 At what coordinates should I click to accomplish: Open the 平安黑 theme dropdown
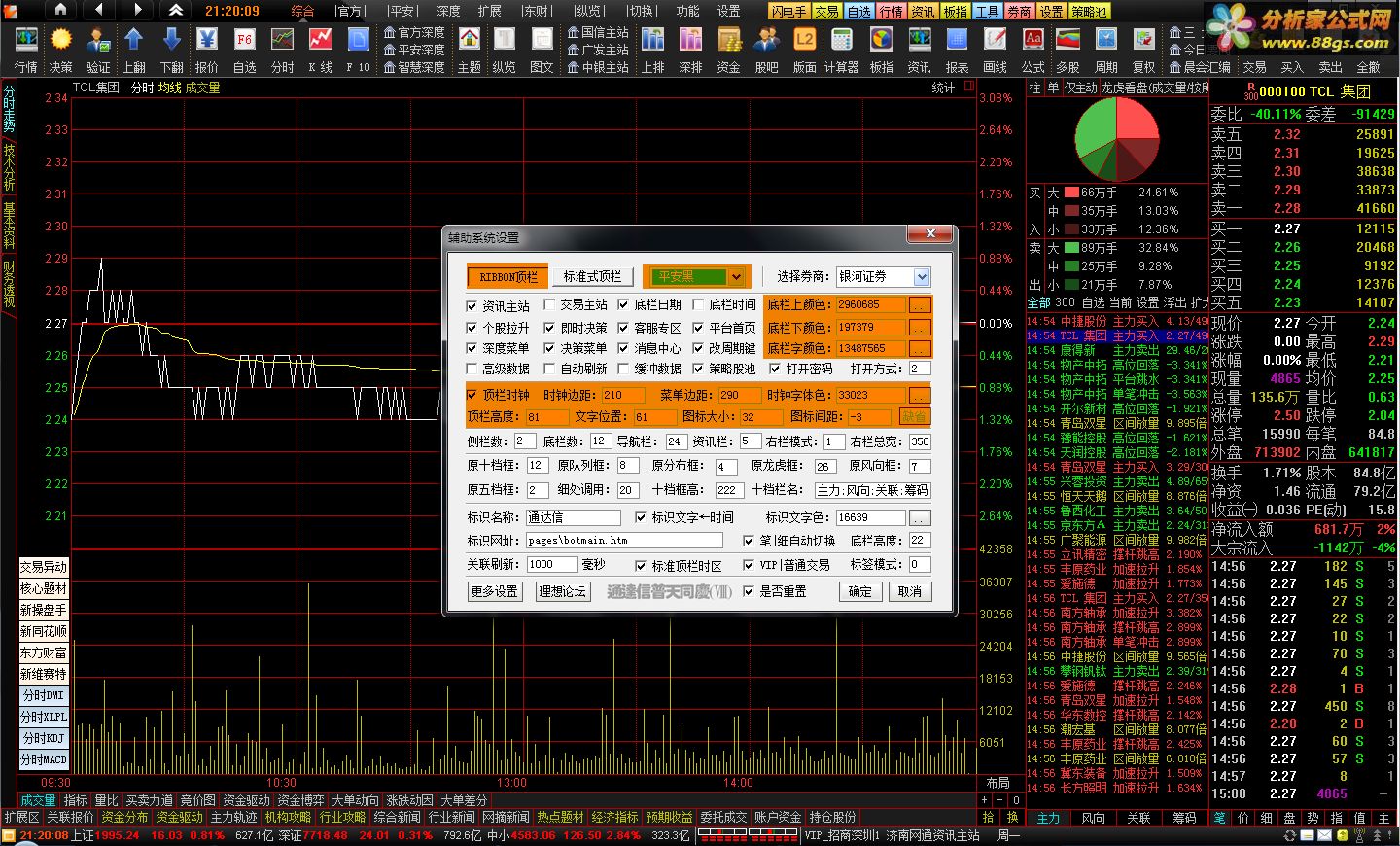(696, 276)
